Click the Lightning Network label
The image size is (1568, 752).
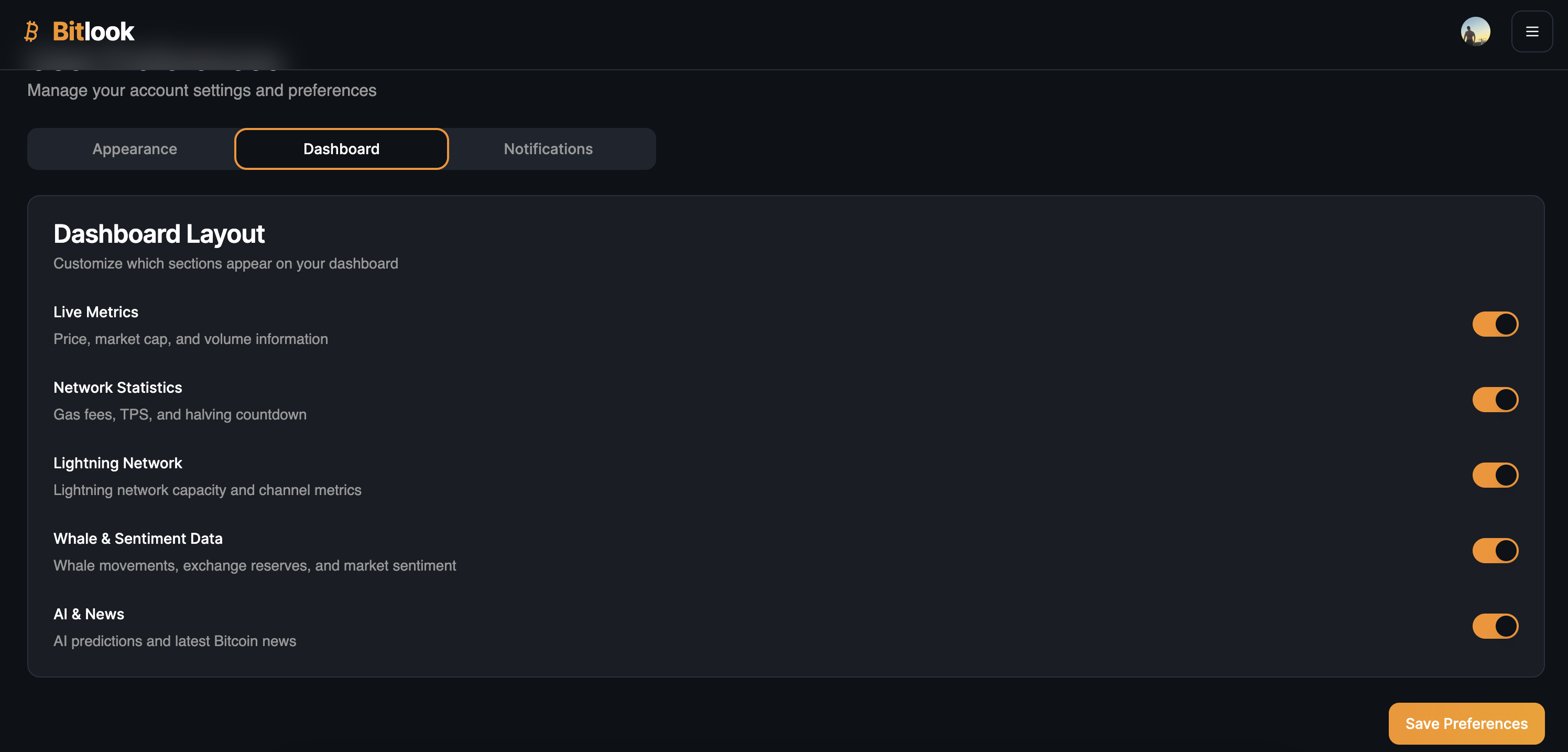[x=117, y=463]
